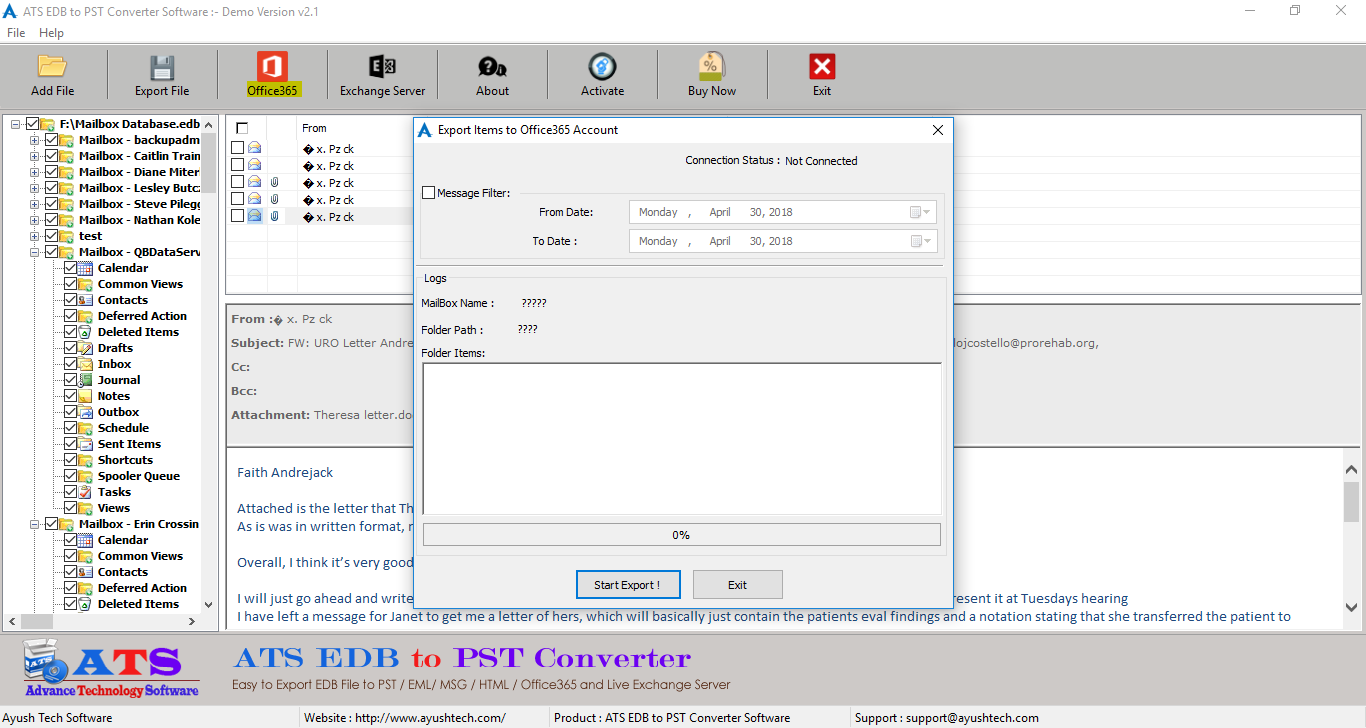This screenshot has height=728, width=1366.
Task: Show the About toolbar icon
Action: (492, 67)
